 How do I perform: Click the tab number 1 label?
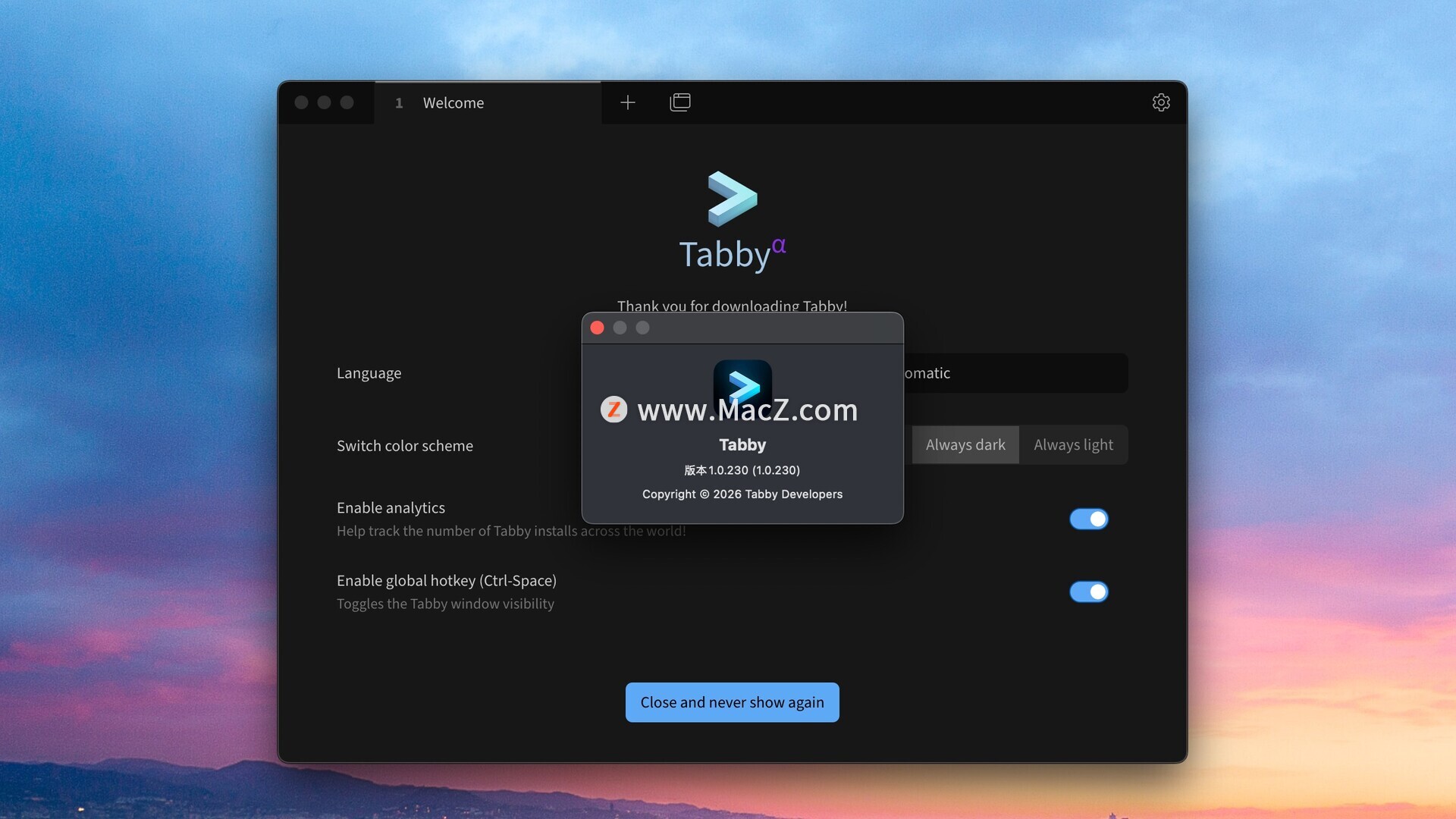click(x=399, y=103)
